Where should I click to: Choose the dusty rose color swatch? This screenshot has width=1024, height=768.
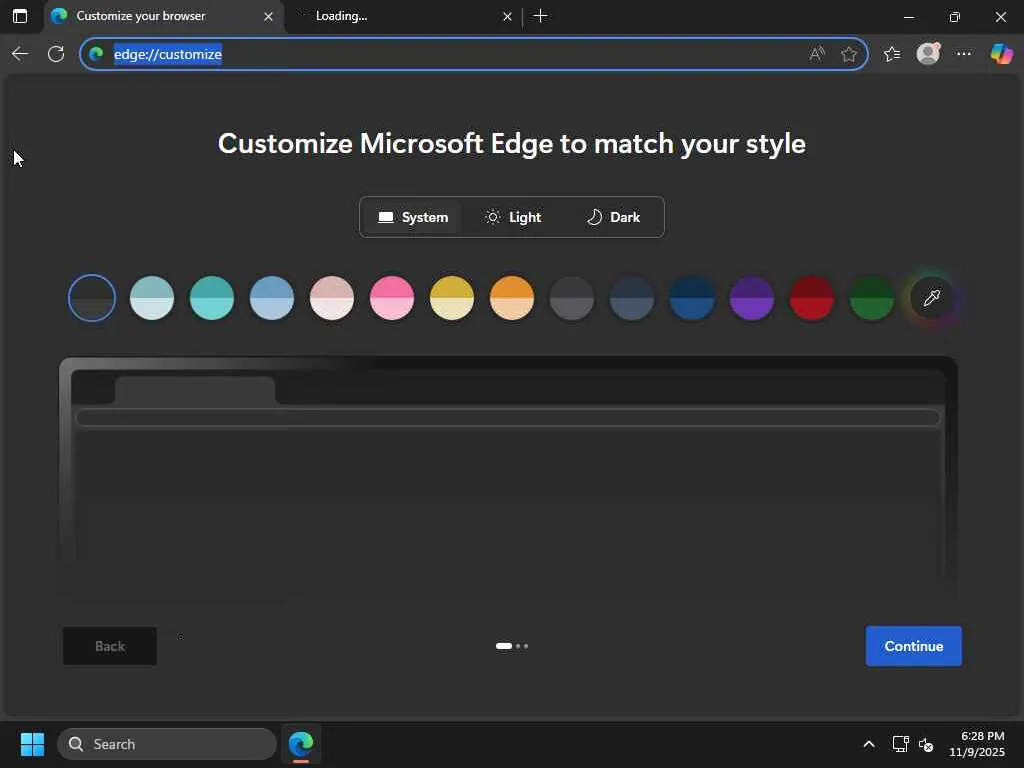pyautogui.click(x=332, y=298)
